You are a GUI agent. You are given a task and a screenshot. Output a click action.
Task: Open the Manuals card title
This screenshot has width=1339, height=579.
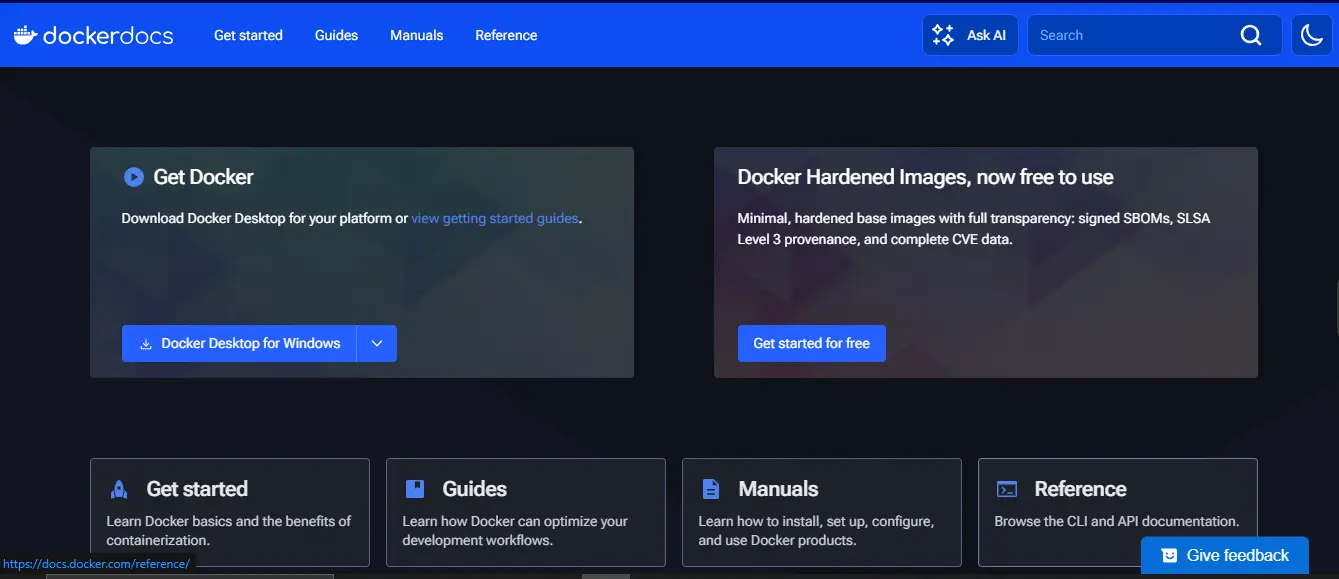pos(778,489)
